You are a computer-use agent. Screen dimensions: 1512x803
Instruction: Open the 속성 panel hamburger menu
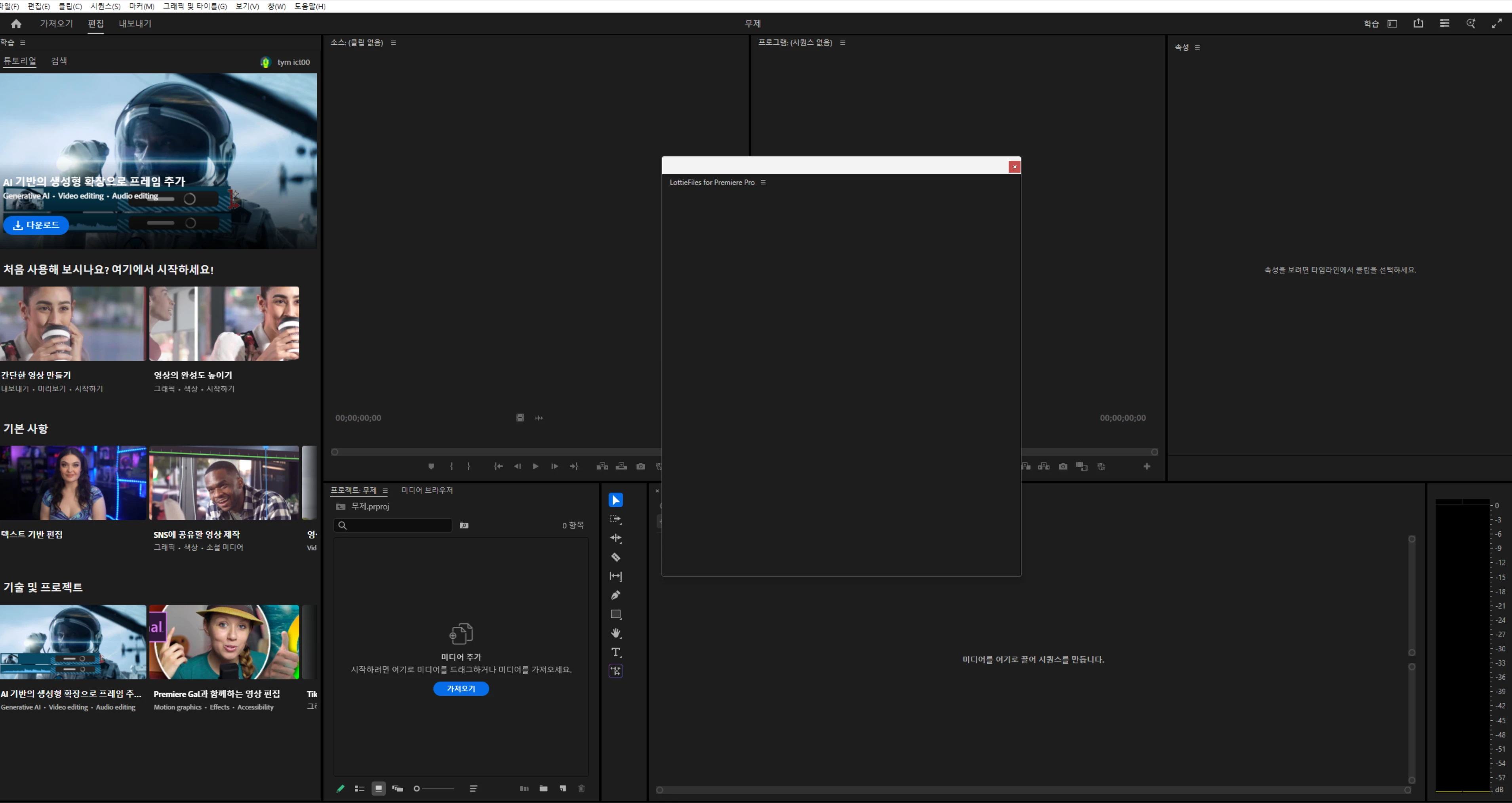(x=1197, y=48)
